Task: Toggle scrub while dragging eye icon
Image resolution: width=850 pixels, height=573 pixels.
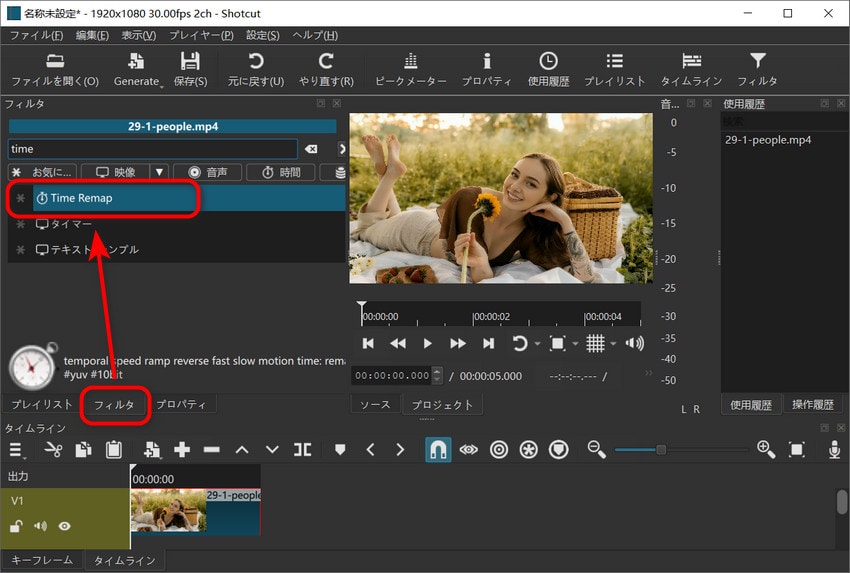Action: (x=468, y=450)
